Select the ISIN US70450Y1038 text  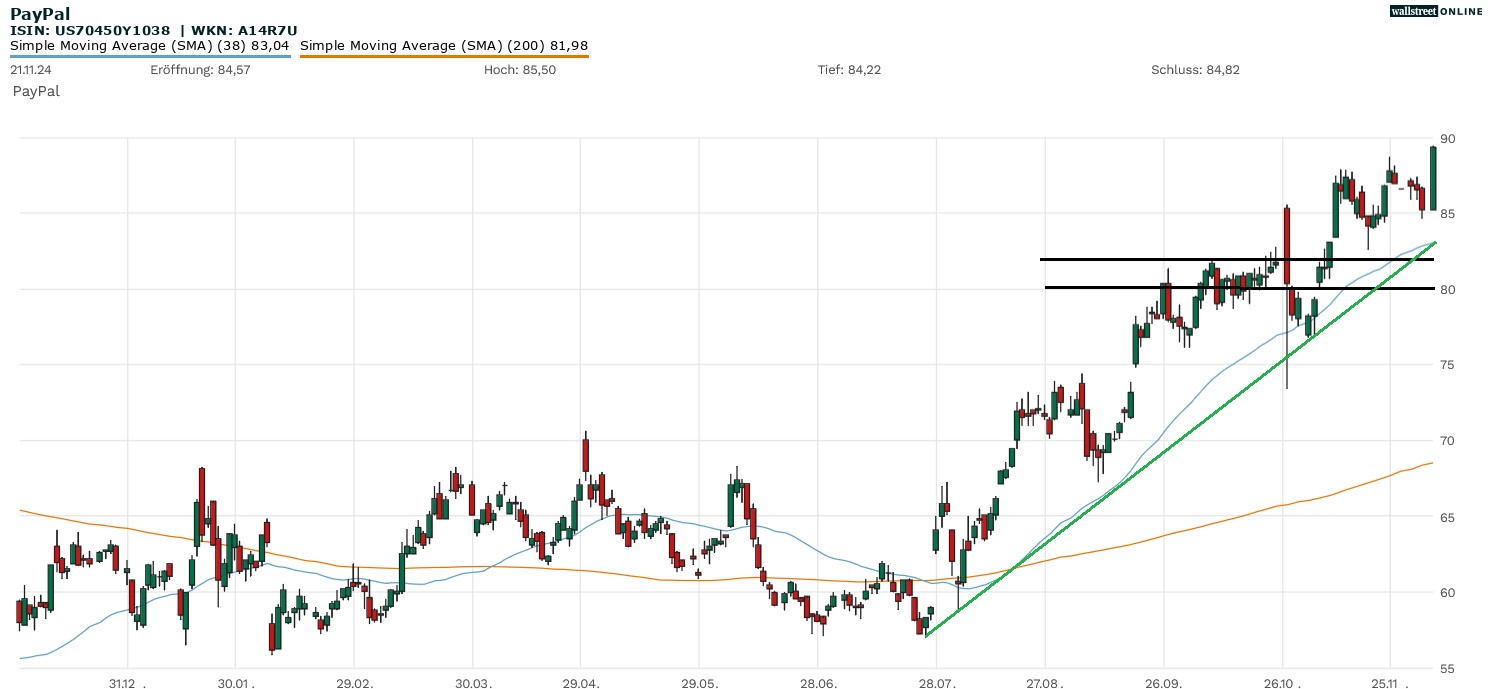[x=90, y=30]
